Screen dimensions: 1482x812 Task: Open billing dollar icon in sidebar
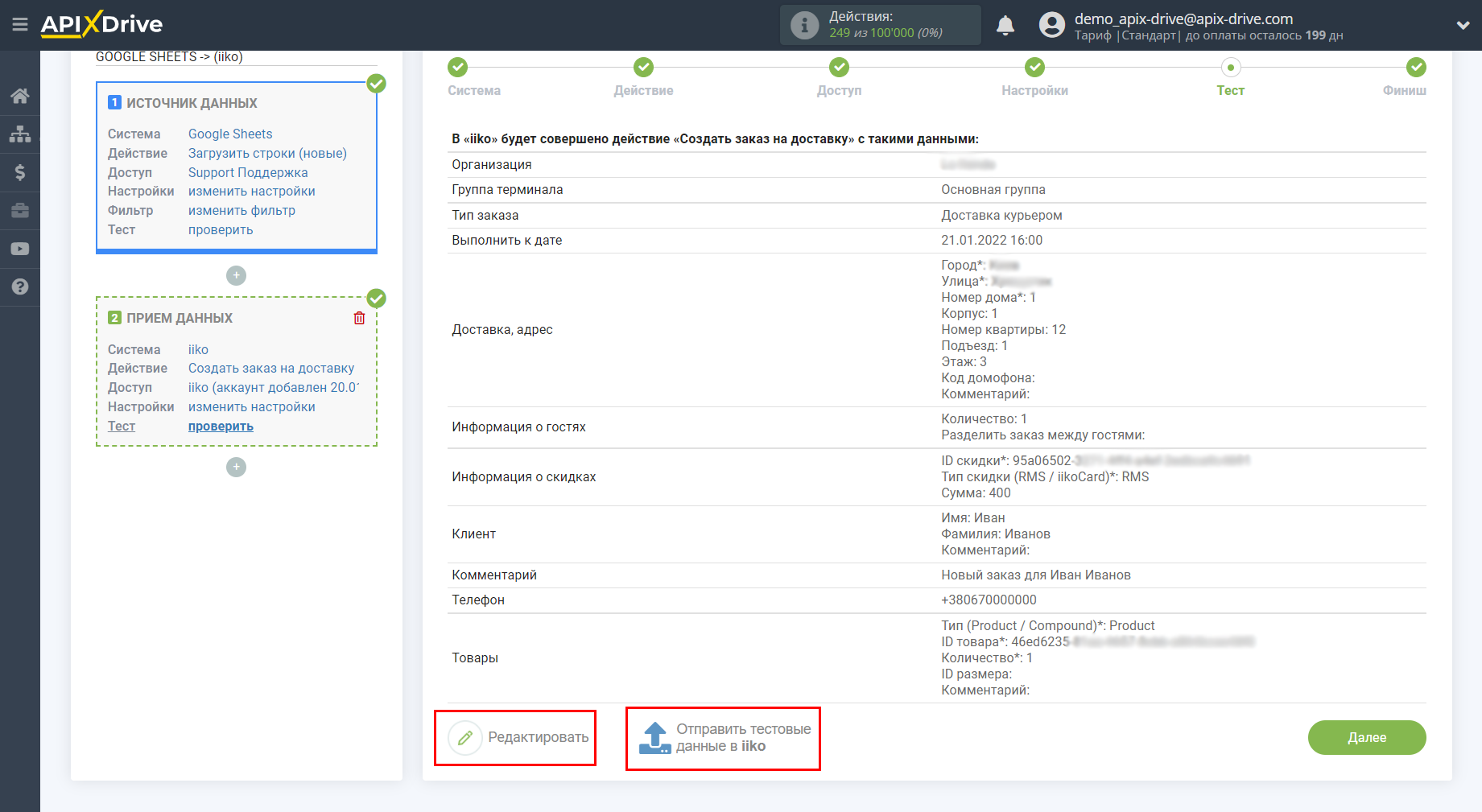(20, 172)
